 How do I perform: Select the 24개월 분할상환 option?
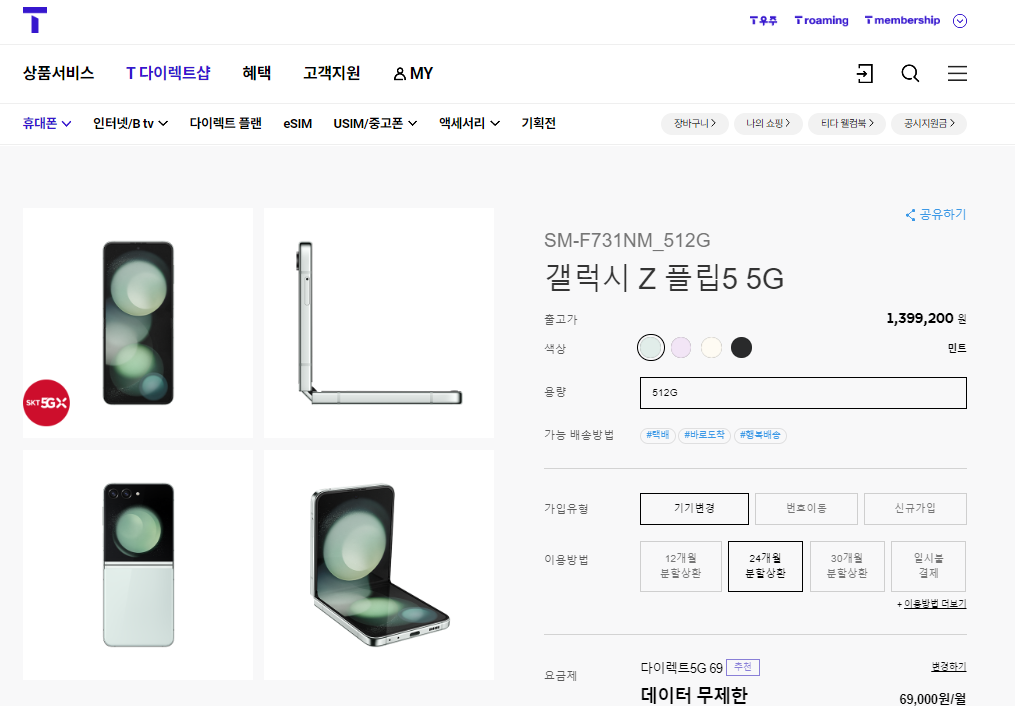tap(766, 566)
